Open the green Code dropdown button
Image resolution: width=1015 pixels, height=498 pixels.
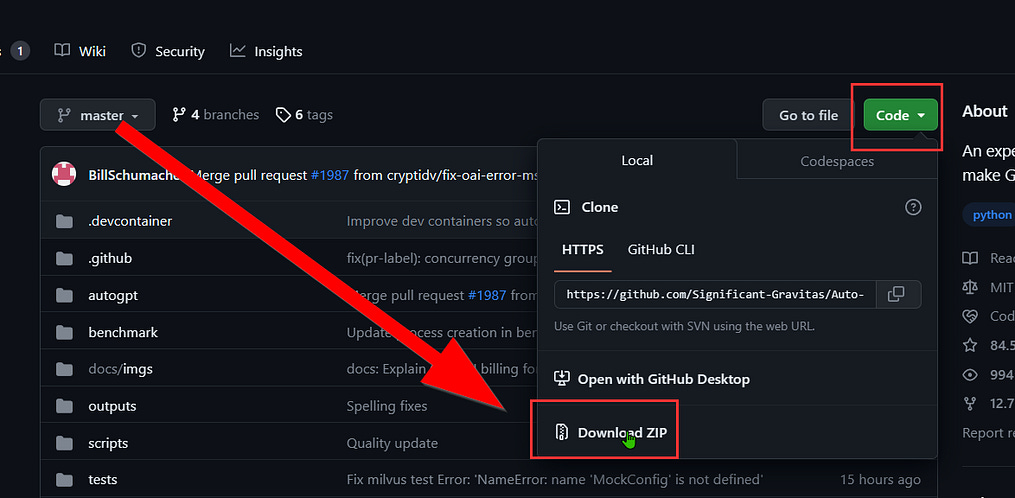tap(900, 115)
